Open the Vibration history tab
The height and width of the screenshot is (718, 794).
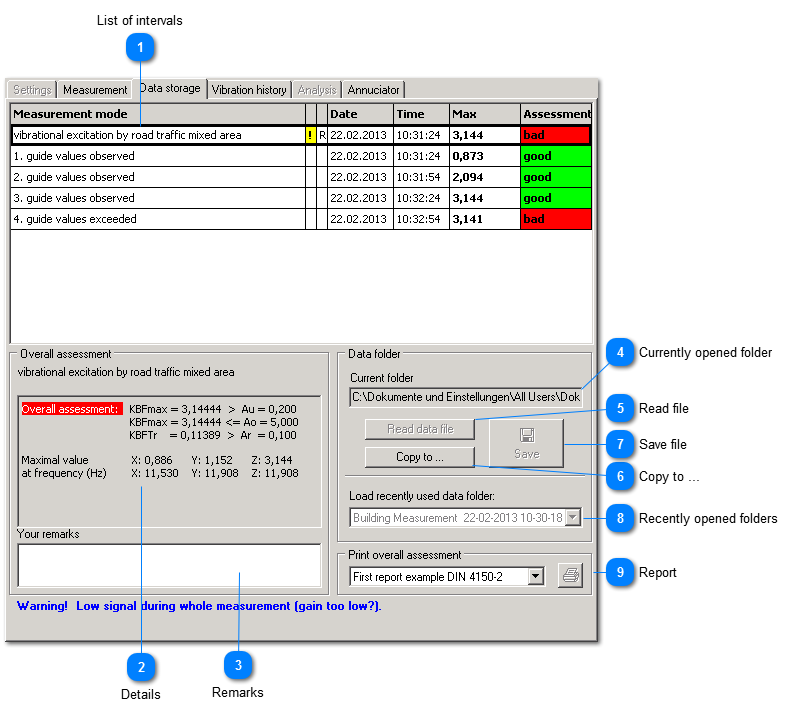click(249, 90)
